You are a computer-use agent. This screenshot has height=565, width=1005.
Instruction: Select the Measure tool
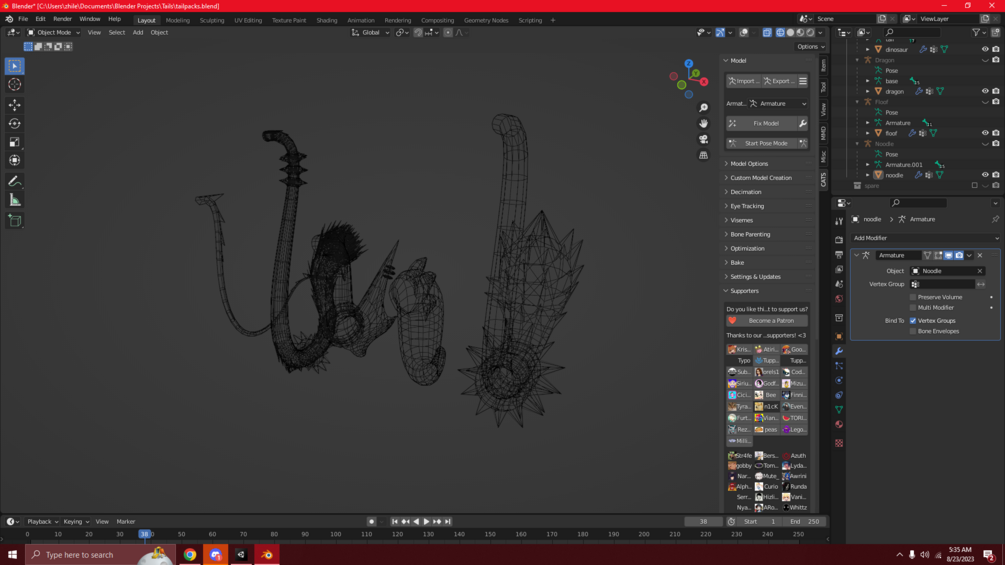pos(15,200)
